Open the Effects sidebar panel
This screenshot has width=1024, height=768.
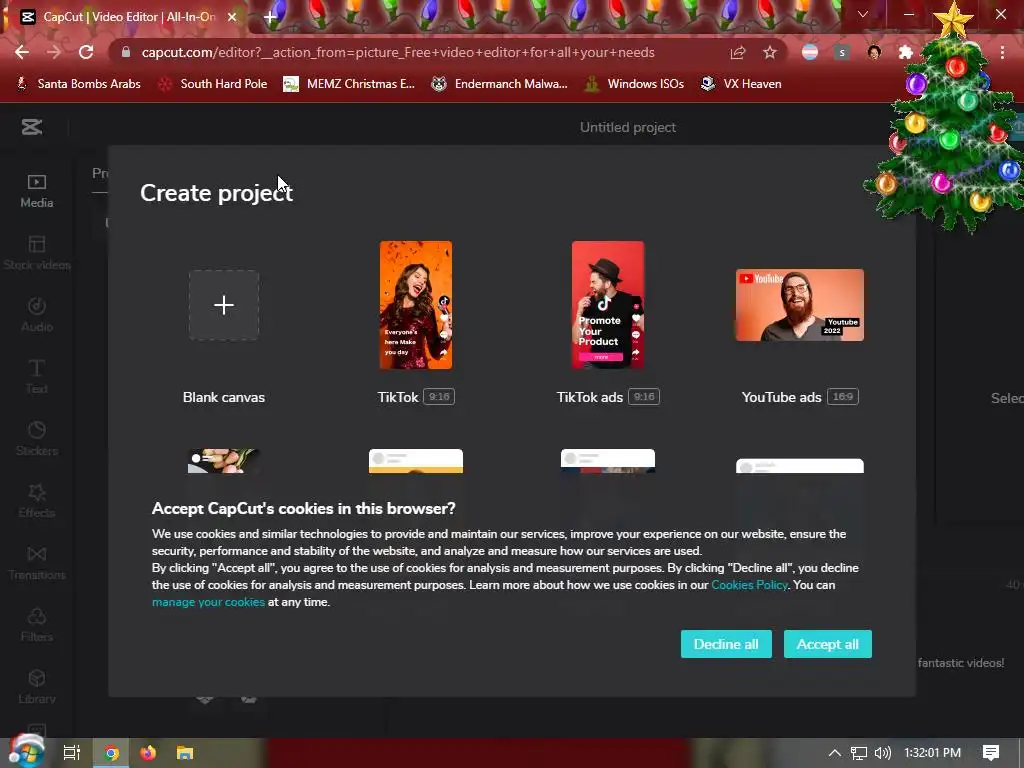(37, 501)
